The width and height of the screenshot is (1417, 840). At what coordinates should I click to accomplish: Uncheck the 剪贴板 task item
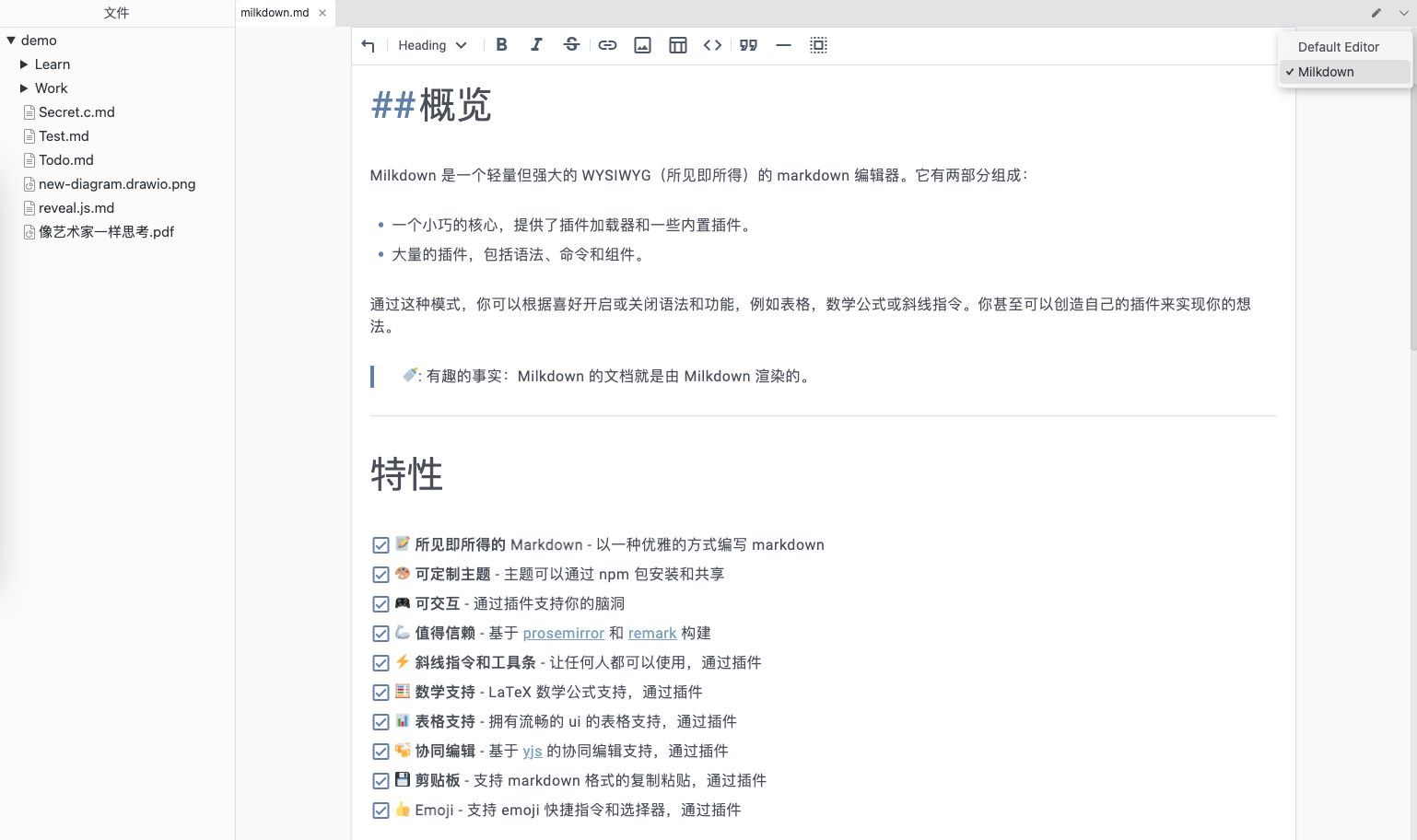[x=381, y=781]
